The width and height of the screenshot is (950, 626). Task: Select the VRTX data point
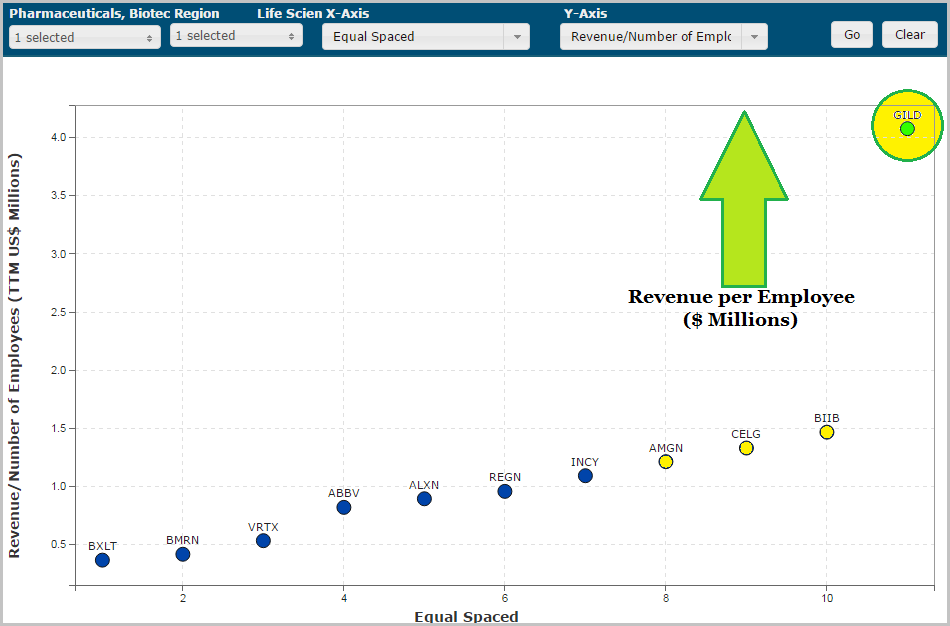point(263,541)
